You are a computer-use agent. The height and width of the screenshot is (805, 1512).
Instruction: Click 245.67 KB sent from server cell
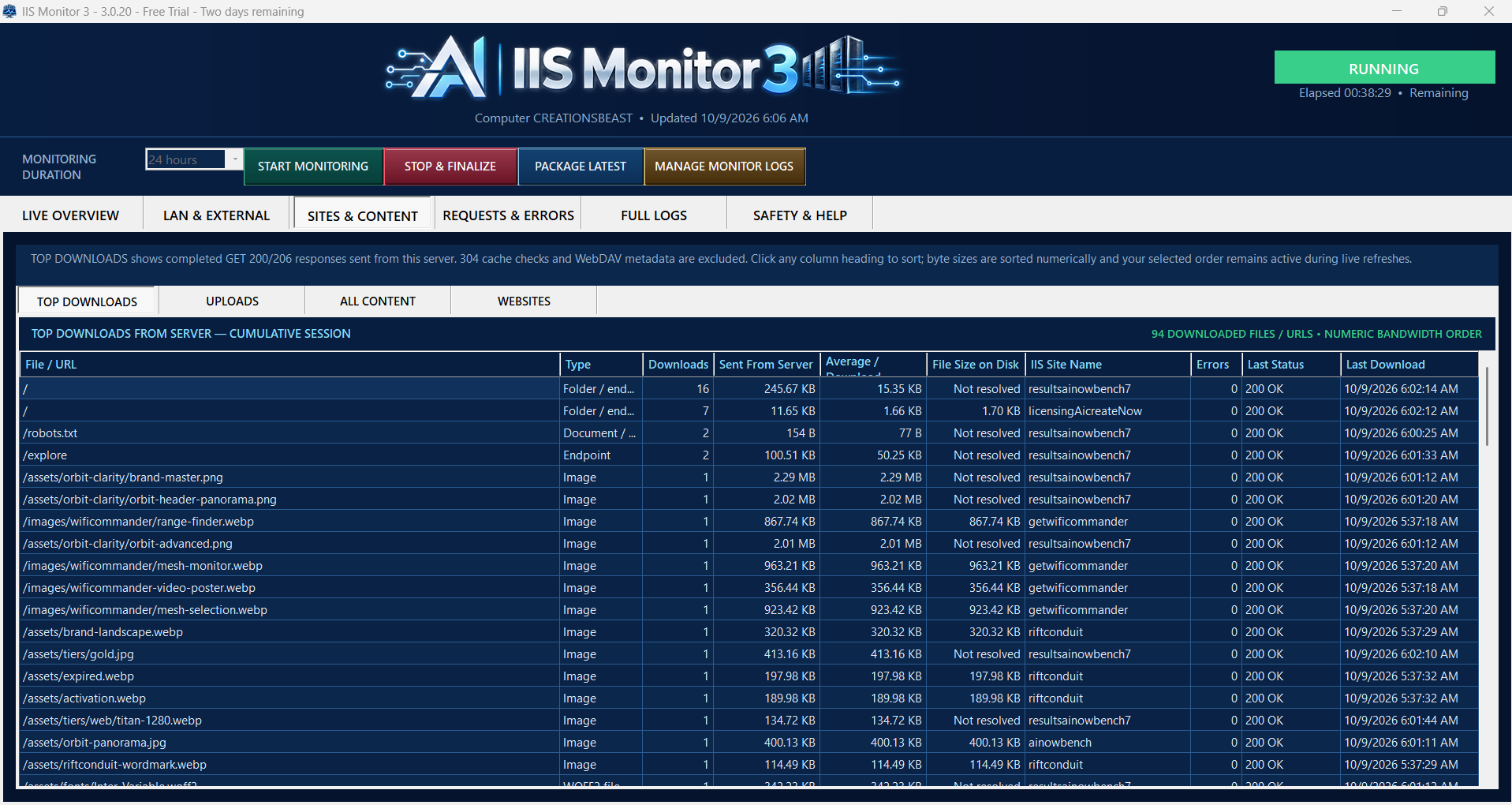[x=767, y=389]
